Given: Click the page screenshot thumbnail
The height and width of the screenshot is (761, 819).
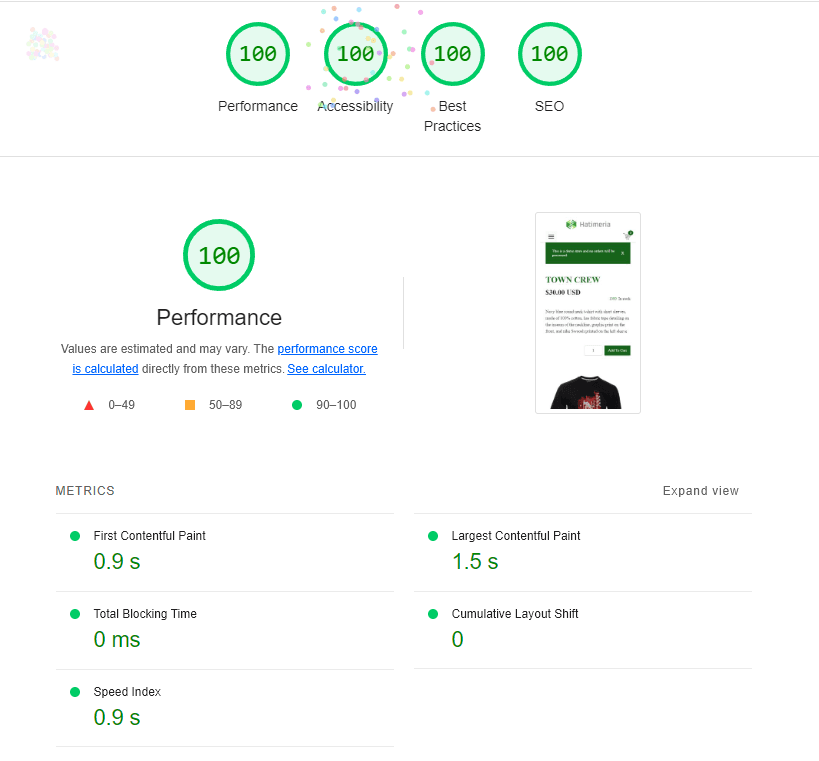Looking at the screenshot, I should (x=588, y=312).
